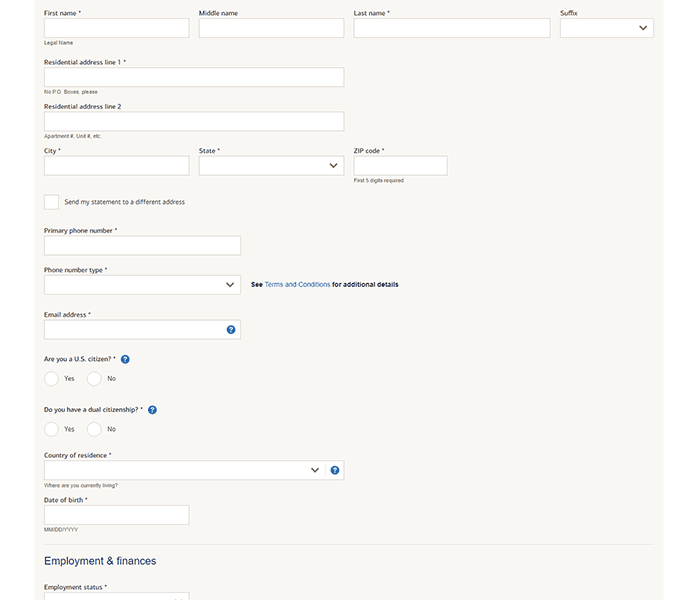Click the Residential address line 1 field

click(x=193, y=78)
